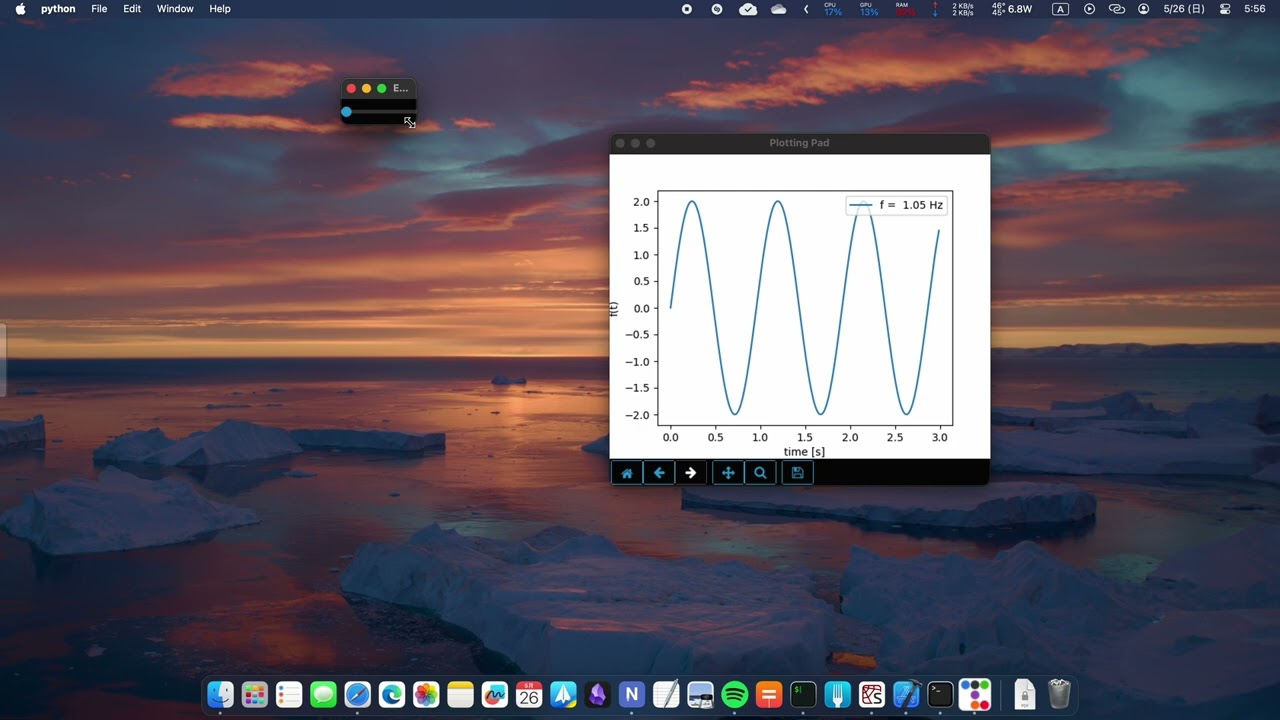Open Notes from the dock

click(460, 694)
